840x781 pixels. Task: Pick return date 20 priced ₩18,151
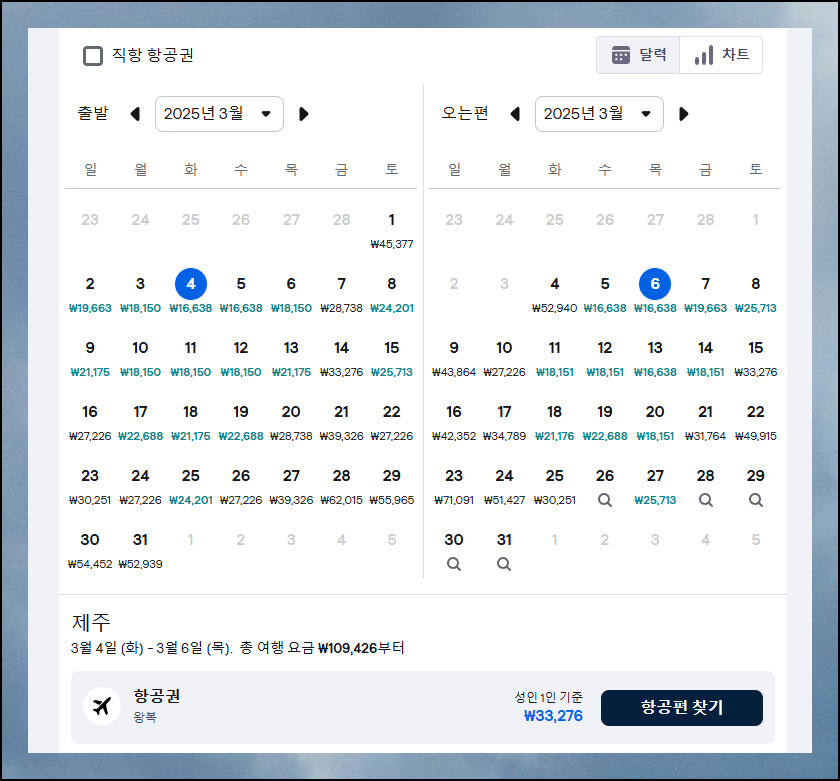[x=655, y=422]
